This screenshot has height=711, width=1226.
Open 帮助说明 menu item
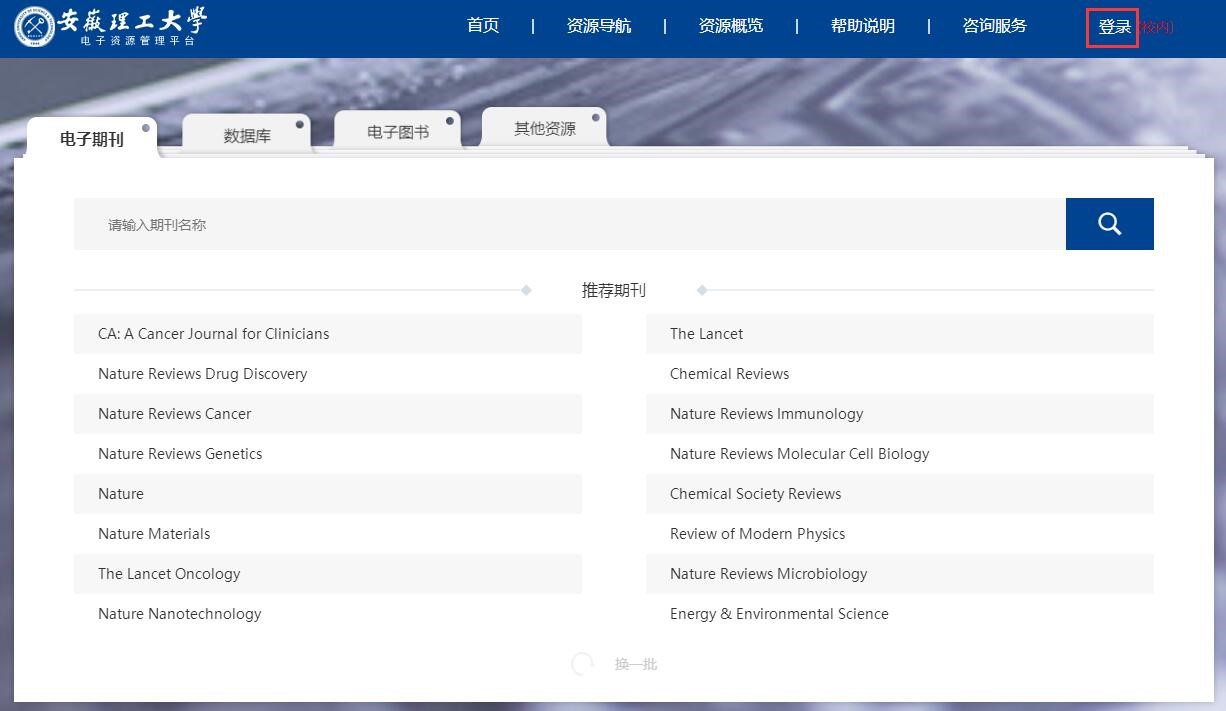coord(863,26)
